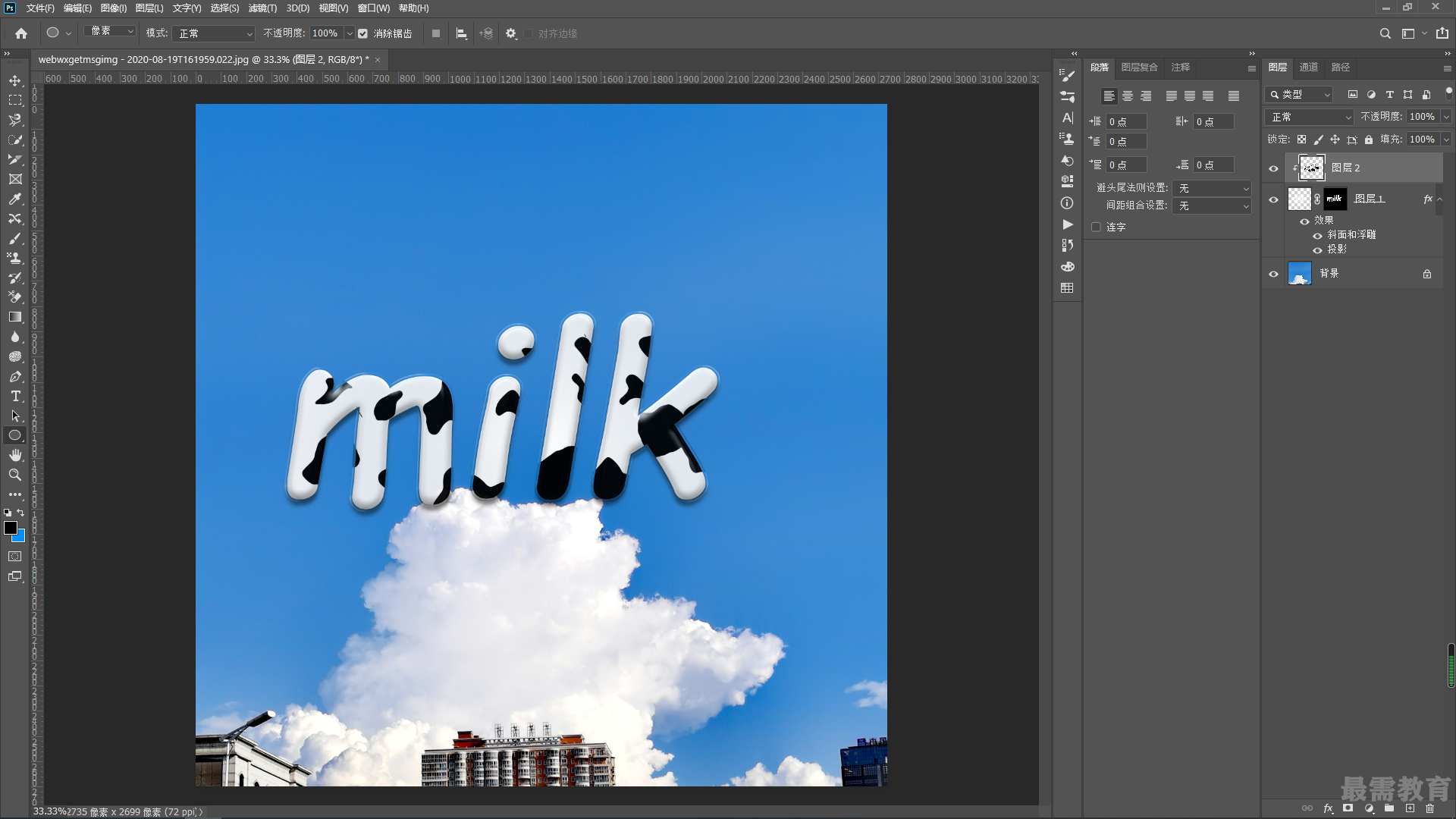
Task: Open 避头尾法则设置 dropdown
Action: point(1212,188)
